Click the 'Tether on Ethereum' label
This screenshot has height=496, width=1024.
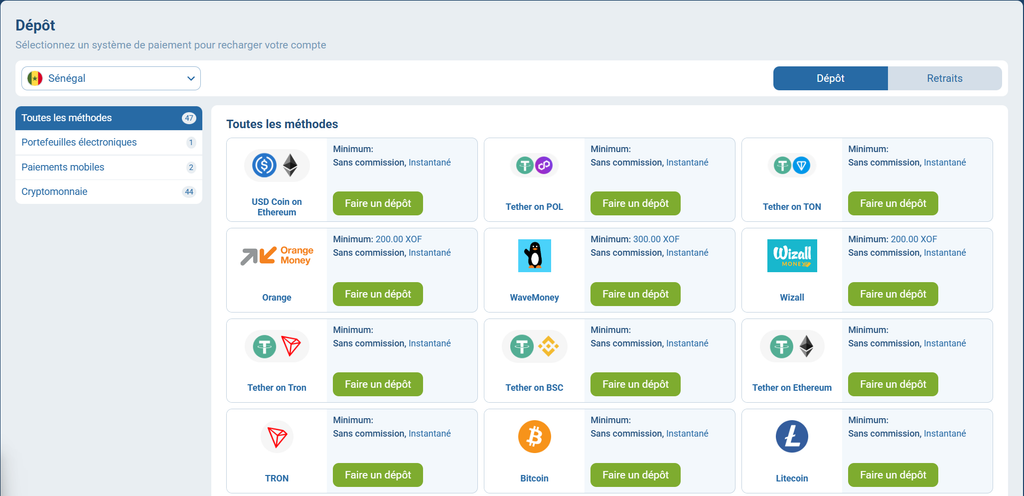tap(792, 388)
